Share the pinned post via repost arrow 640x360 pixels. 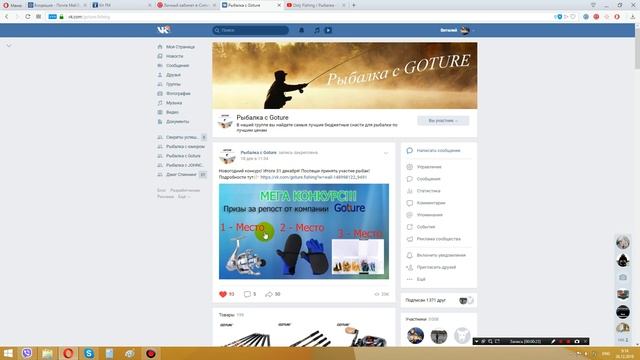pyautogui.click(x=269, y=294)
